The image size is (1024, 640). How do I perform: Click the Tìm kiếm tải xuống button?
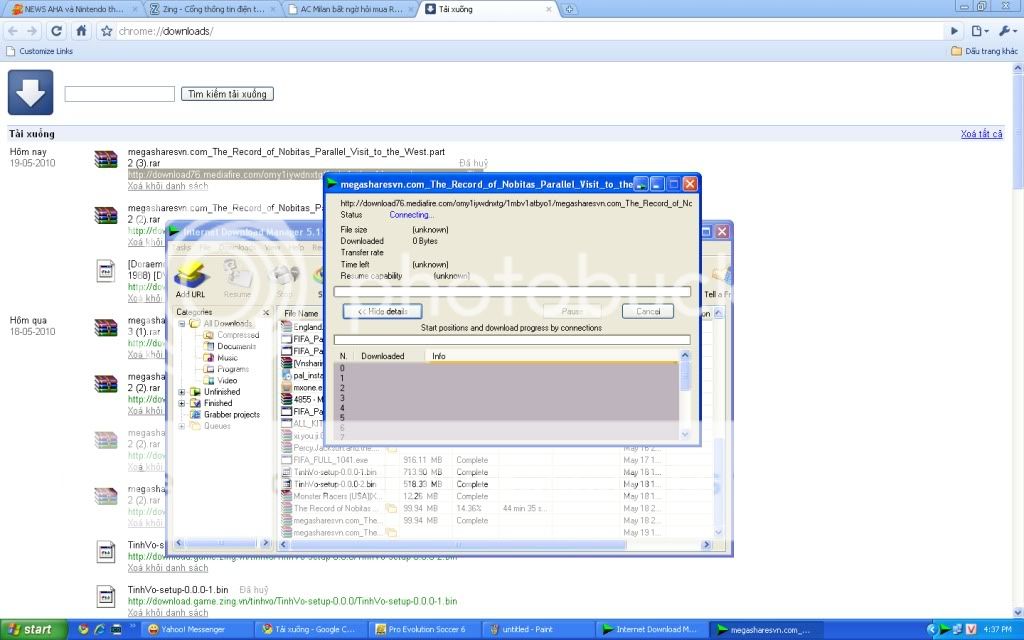(x=227, y=94)
